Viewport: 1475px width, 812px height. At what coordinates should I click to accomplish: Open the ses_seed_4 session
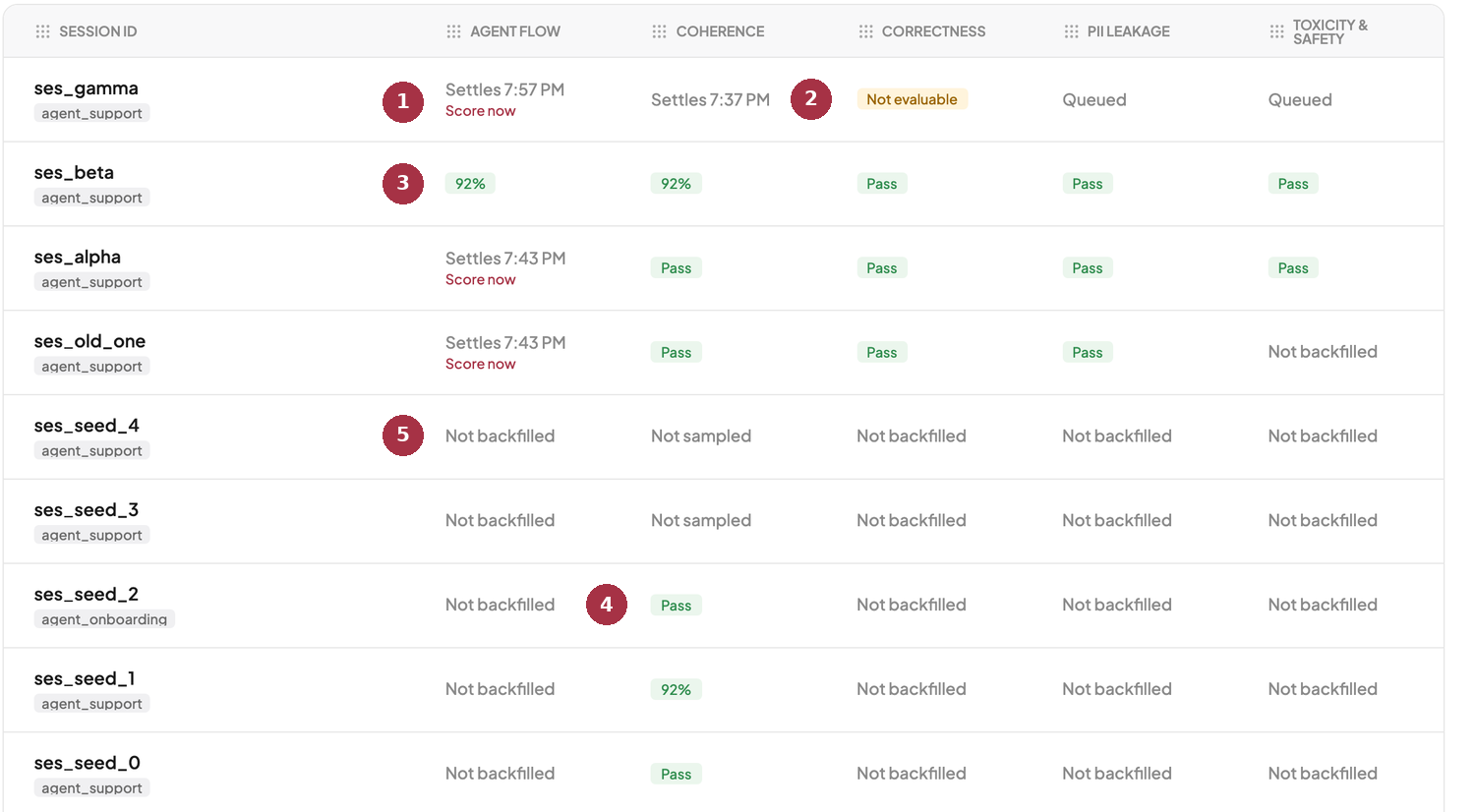(x=87, y=426)
